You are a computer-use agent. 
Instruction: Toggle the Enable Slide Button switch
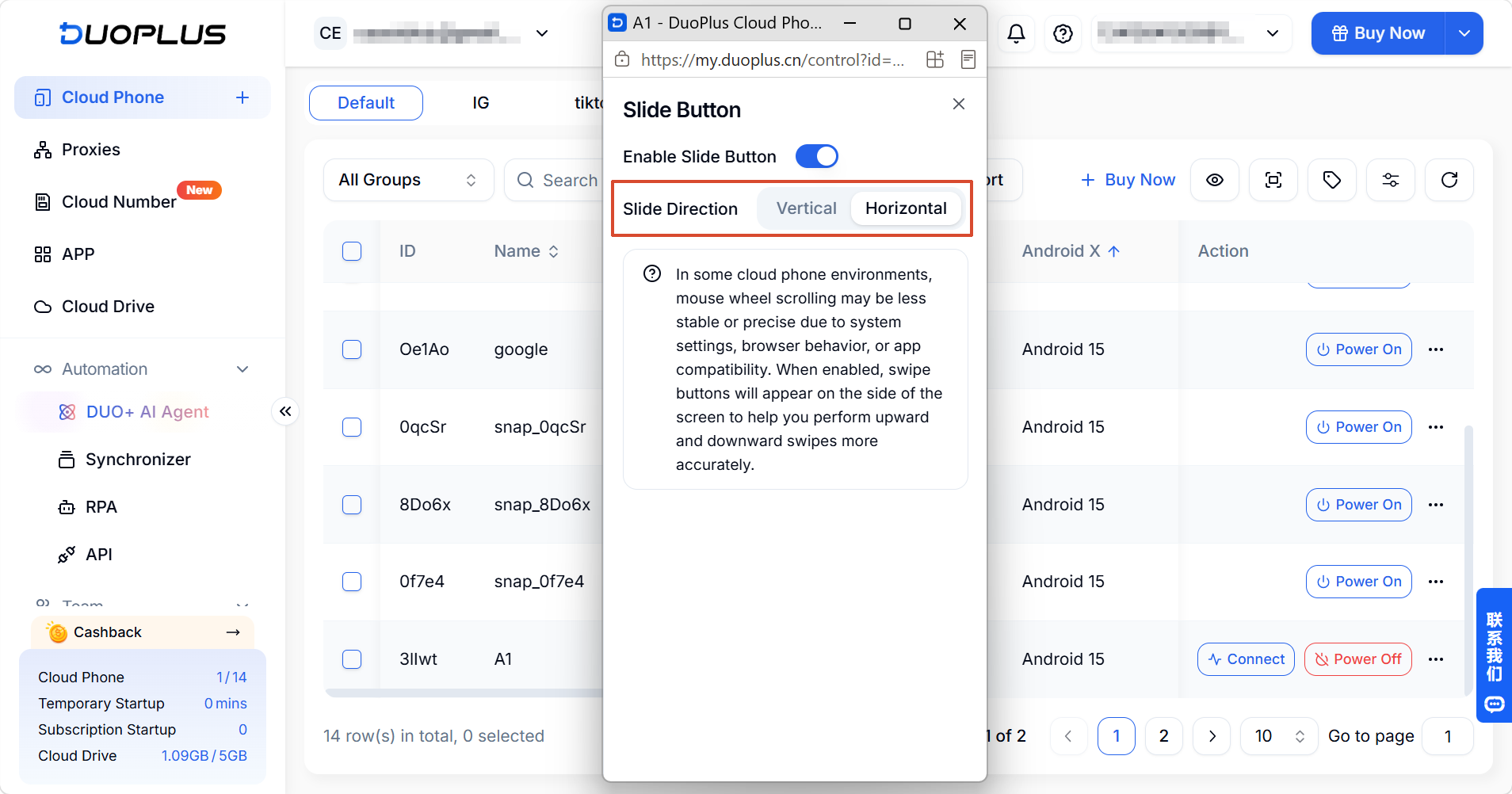tap(817, 156)
